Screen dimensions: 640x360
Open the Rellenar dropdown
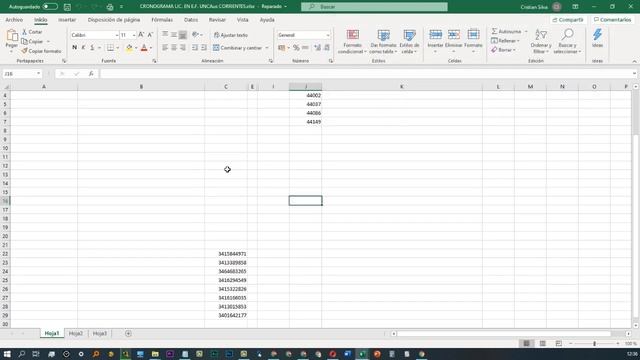coord(505,41)
